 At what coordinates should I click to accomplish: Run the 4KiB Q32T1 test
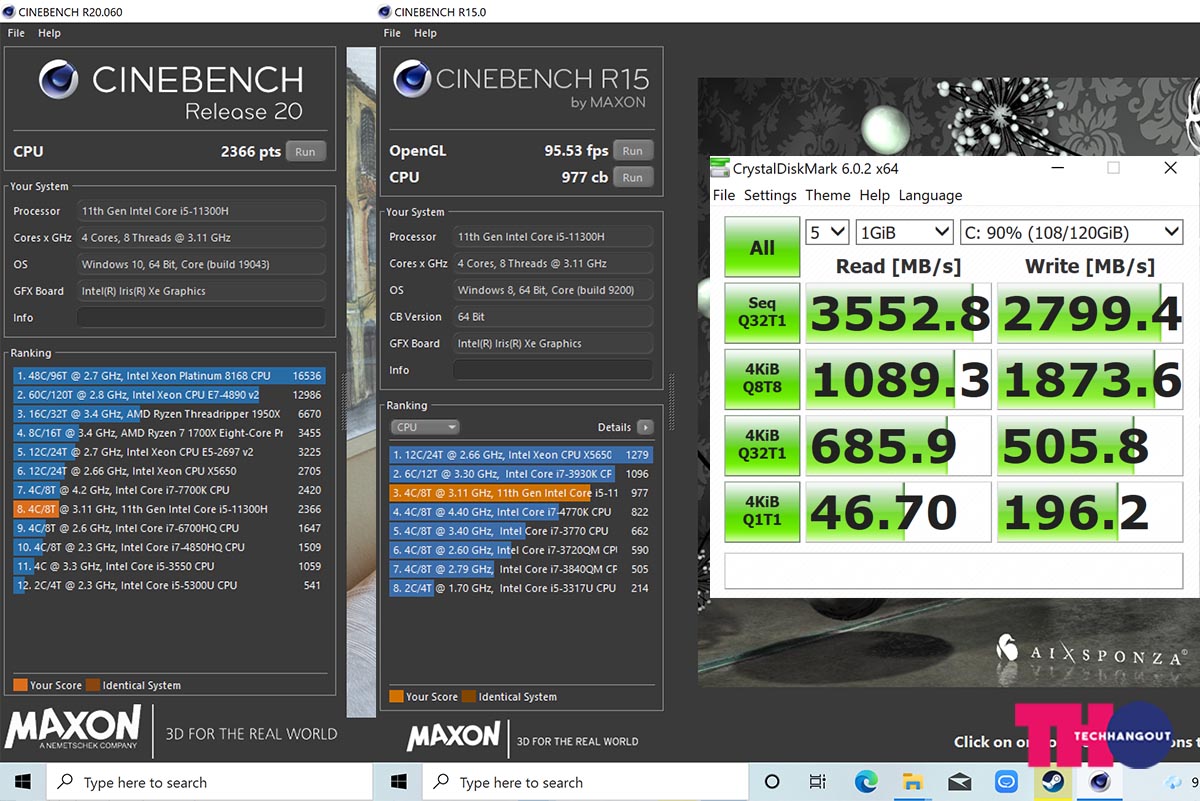pyautogui.click(x=762, y=445)
